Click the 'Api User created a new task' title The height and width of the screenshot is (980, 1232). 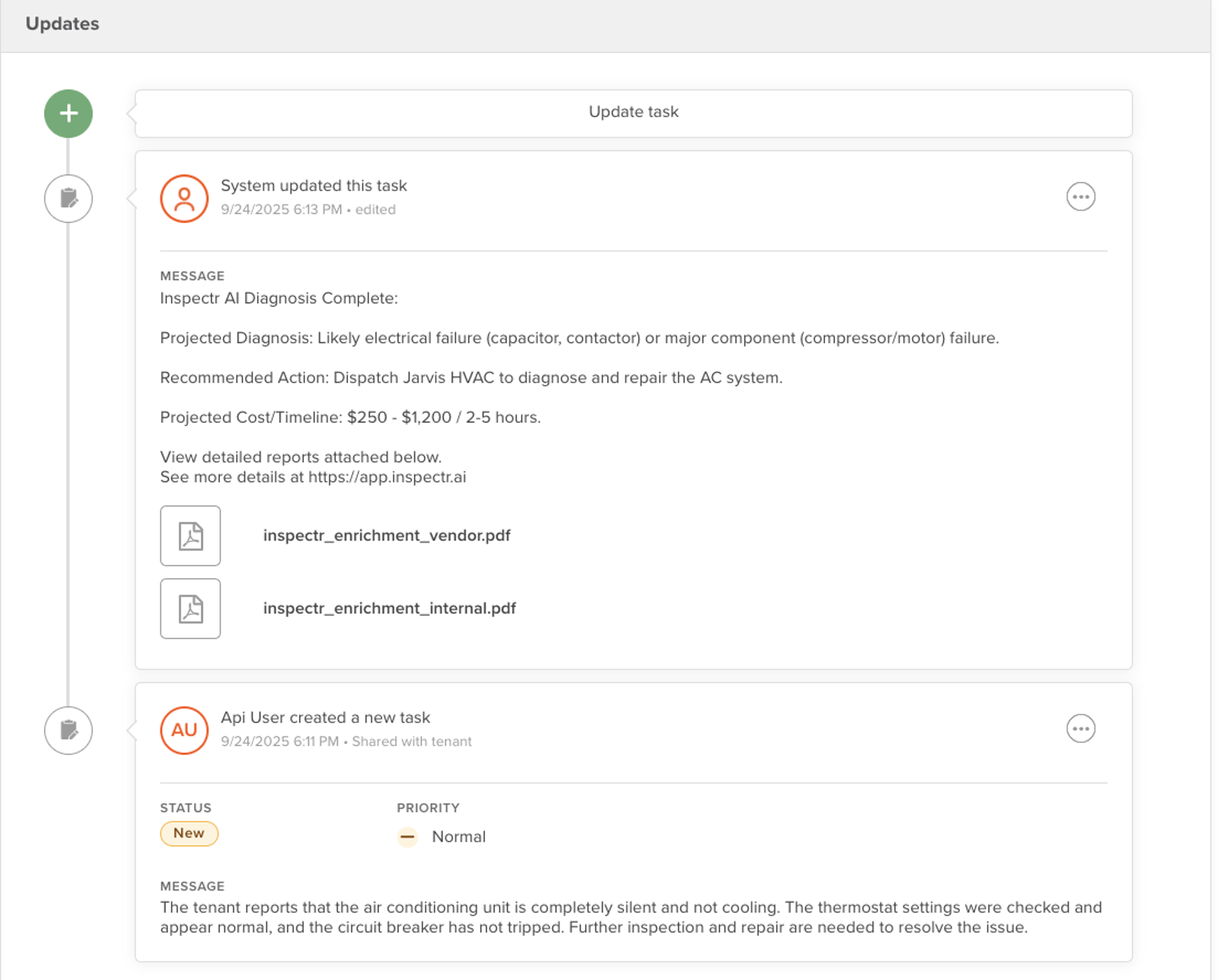(x=325, y=717)
